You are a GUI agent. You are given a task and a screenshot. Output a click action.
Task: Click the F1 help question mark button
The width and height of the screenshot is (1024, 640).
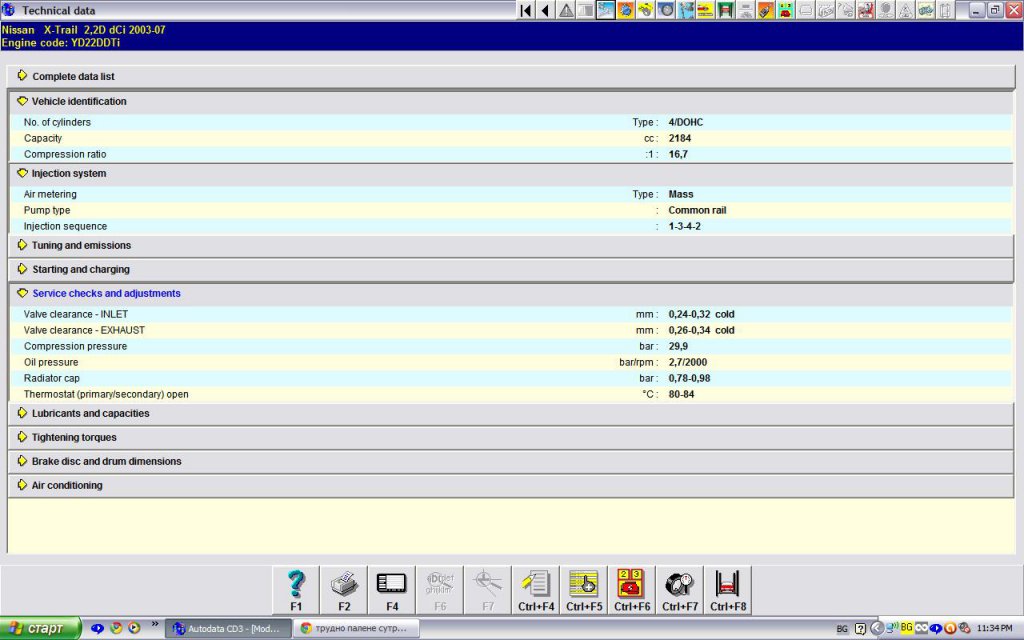coord(296,590)
